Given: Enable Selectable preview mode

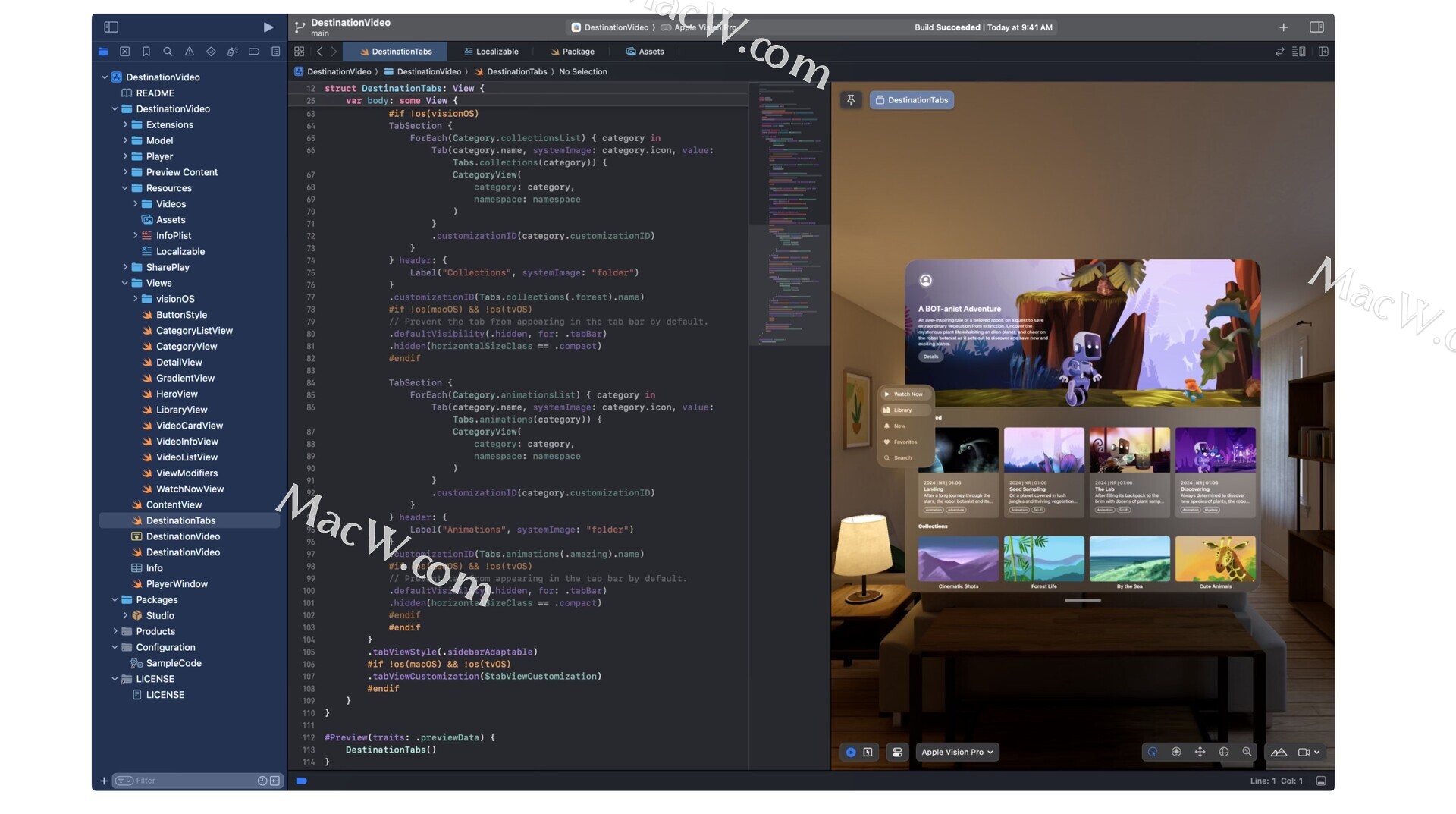Looking at the screenshot, I should click(x=868, y=752).
